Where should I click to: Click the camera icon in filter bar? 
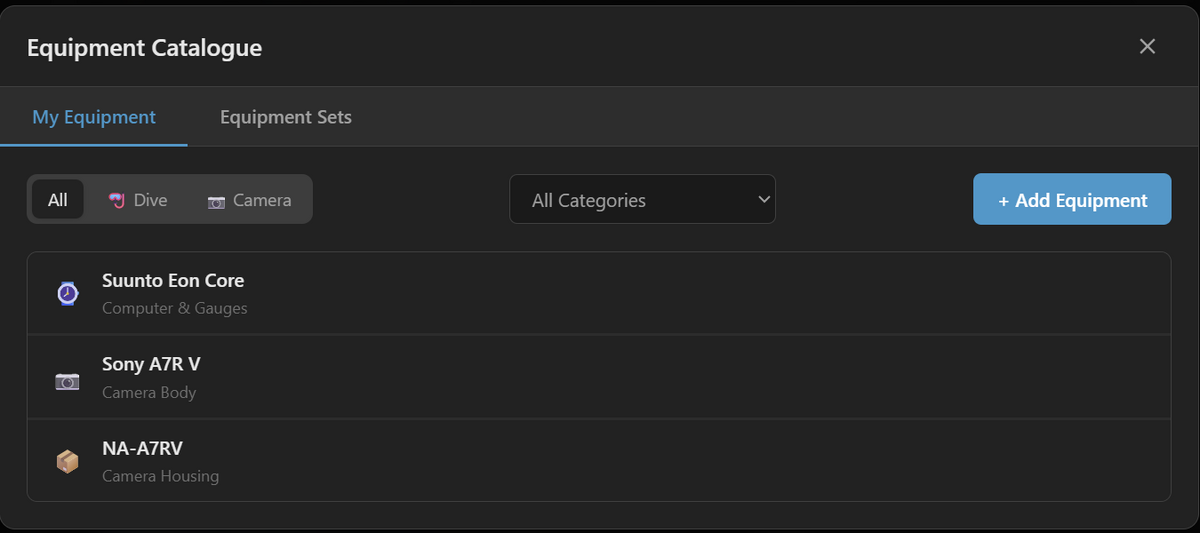(216, 201)
